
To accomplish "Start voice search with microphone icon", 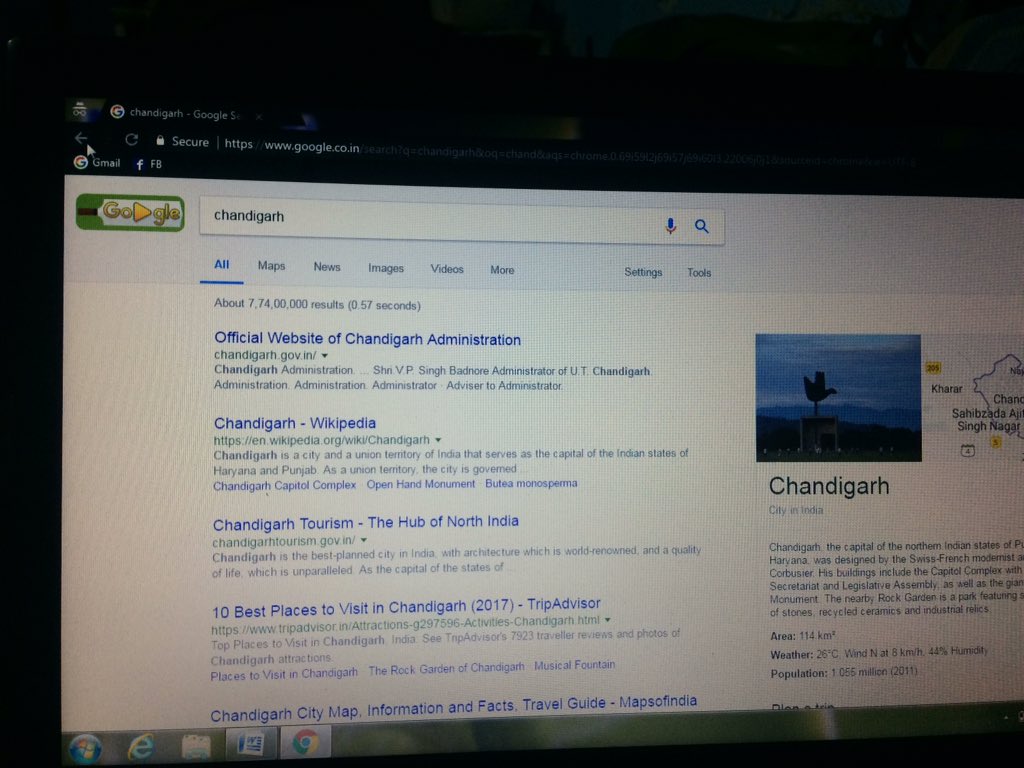I will click(x=670, y=225).
